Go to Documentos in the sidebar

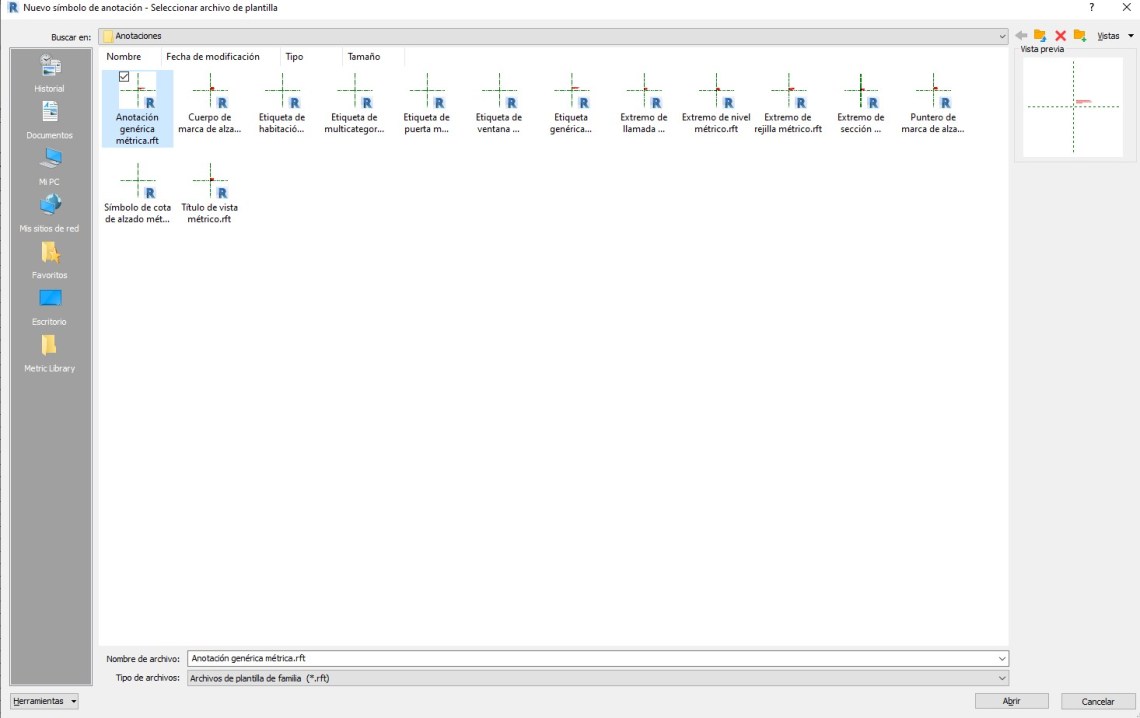click(50, 120)
